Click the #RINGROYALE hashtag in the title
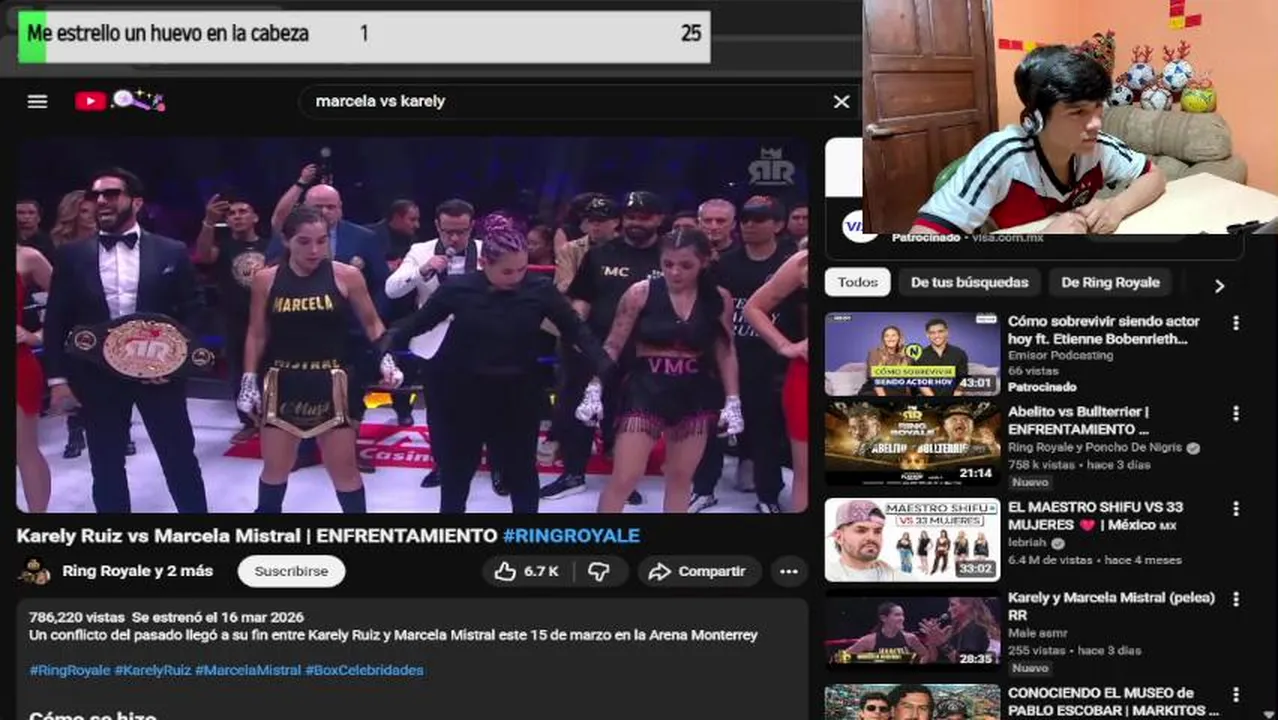 [x=571, y=536]
